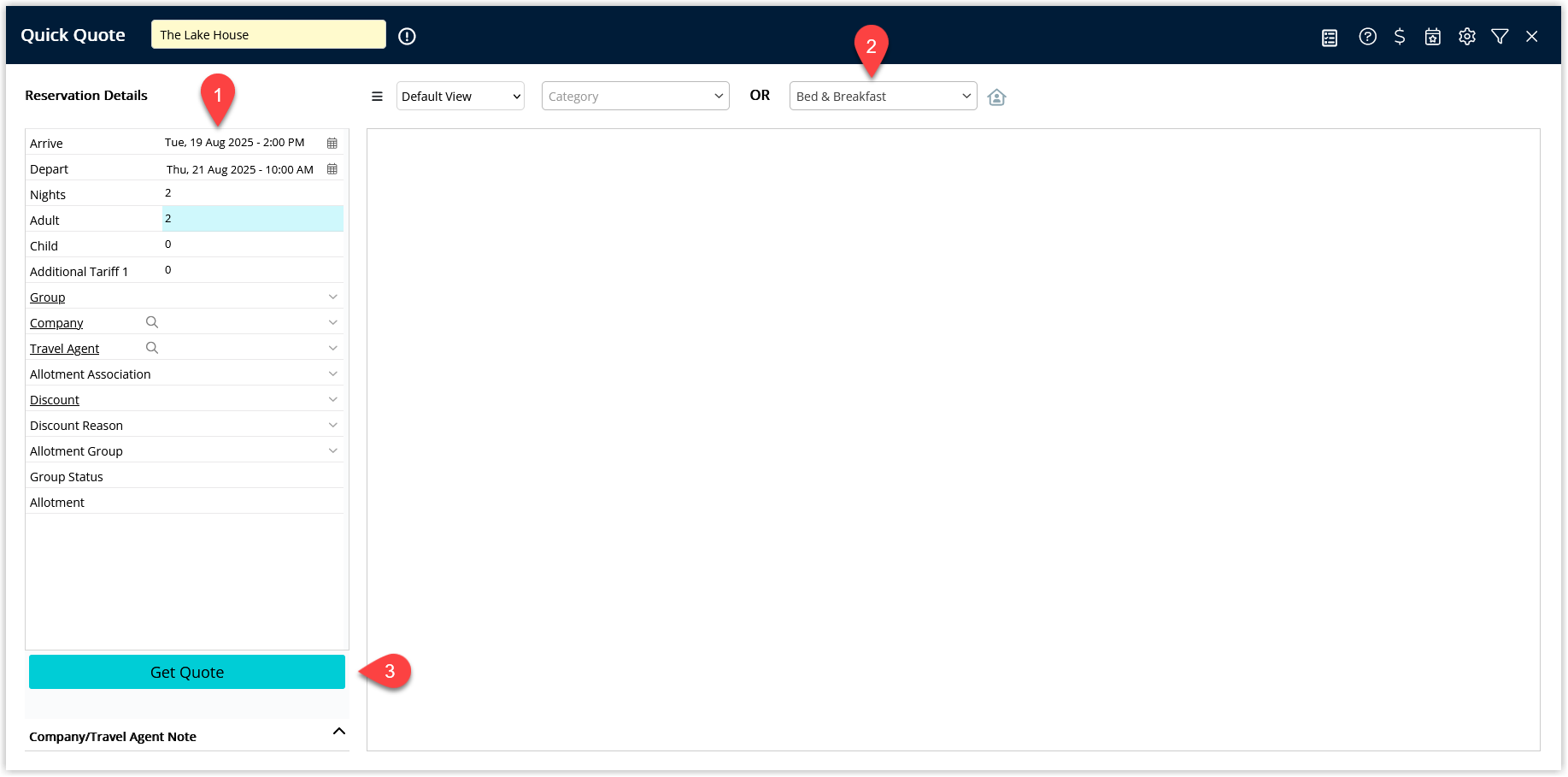Click the Company search magnifier icon
1568x777 pixels.
(x=152, y=322)
